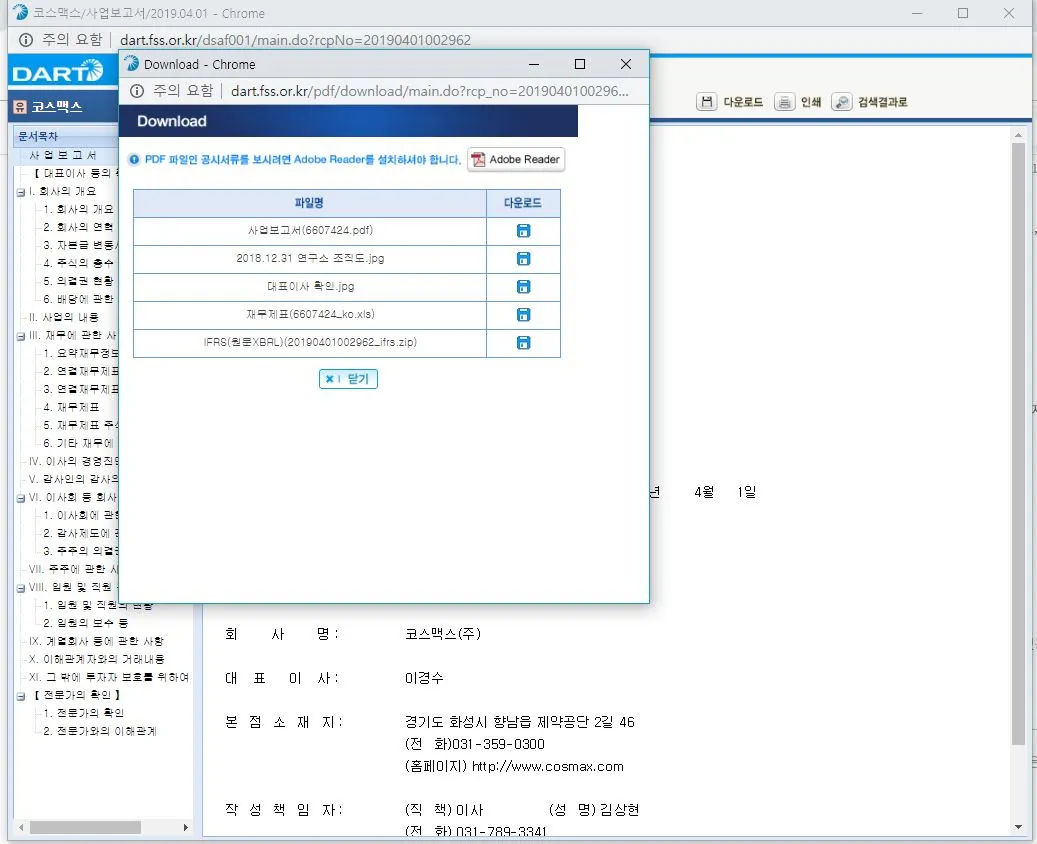1037x844 pixels.
Task: Click left arrow of tree horizontal scrollbar
Action: 21,827
